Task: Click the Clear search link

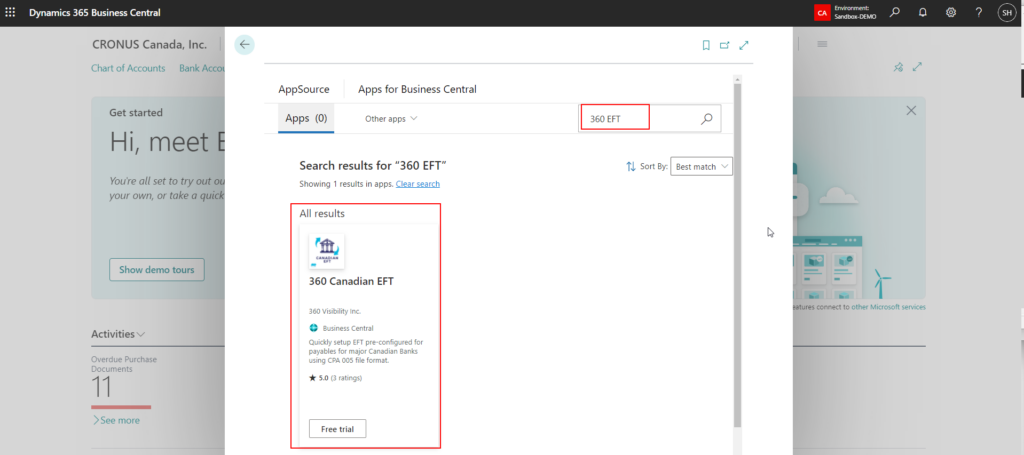Action: coord(417,184)
